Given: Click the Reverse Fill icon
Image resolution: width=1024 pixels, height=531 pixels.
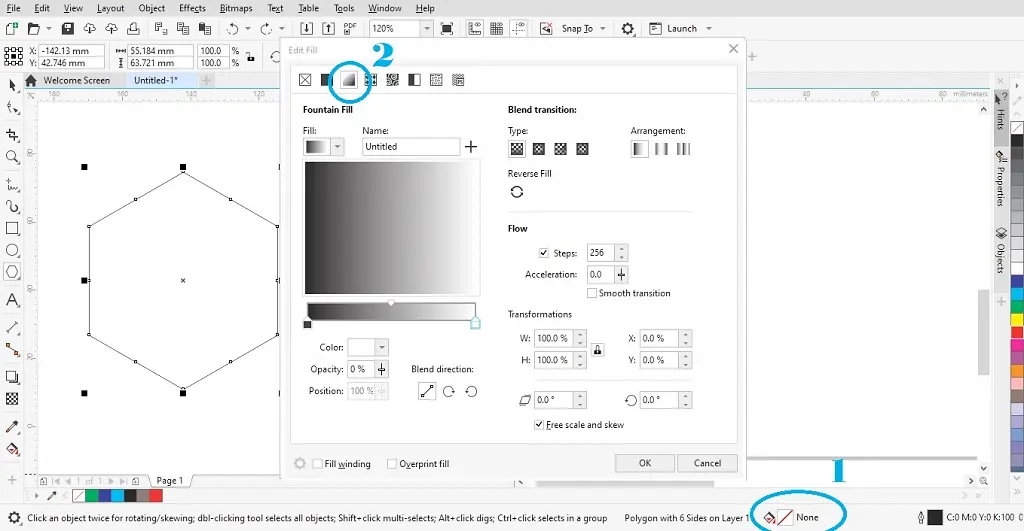Looking at the screenshot, I should point(517,192).
